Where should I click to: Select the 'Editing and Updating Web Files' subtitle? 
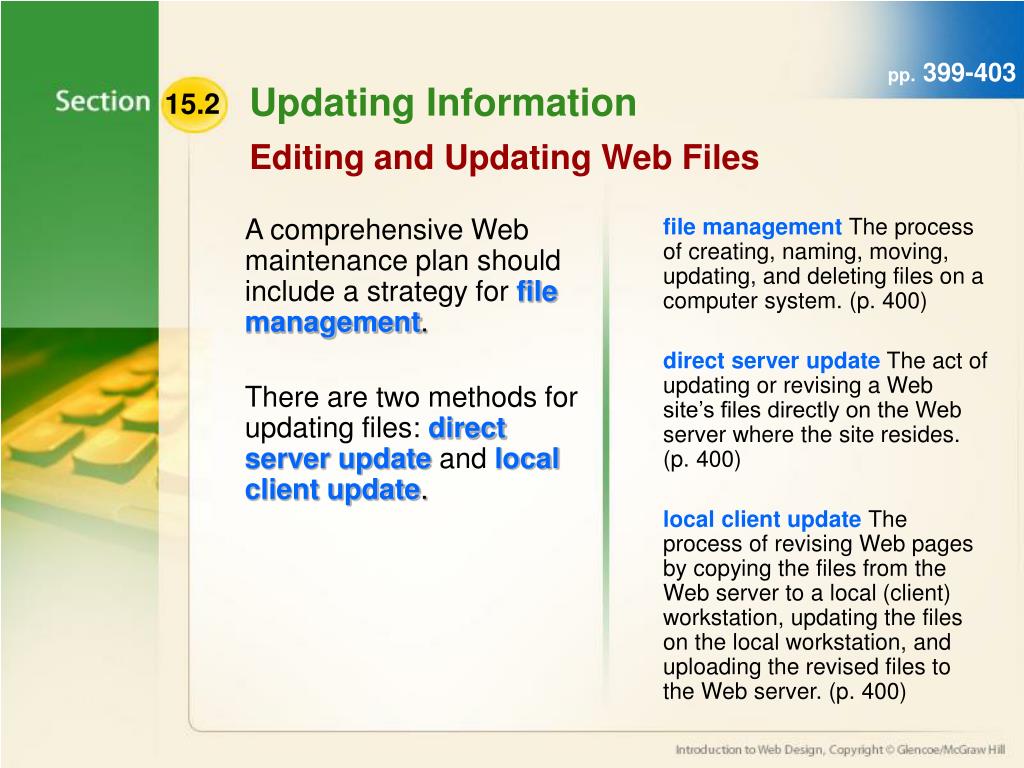[504, 157]
